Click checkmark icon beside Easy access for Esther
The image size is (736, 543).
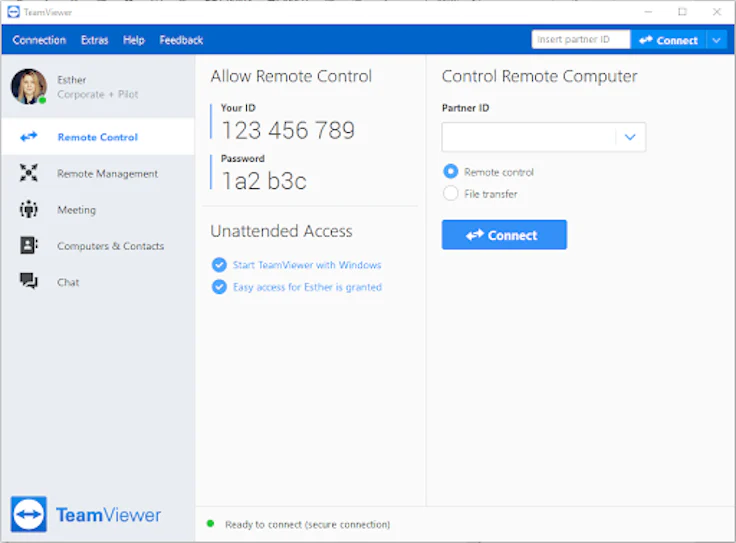pyautogui.click(x=219, y=286)
